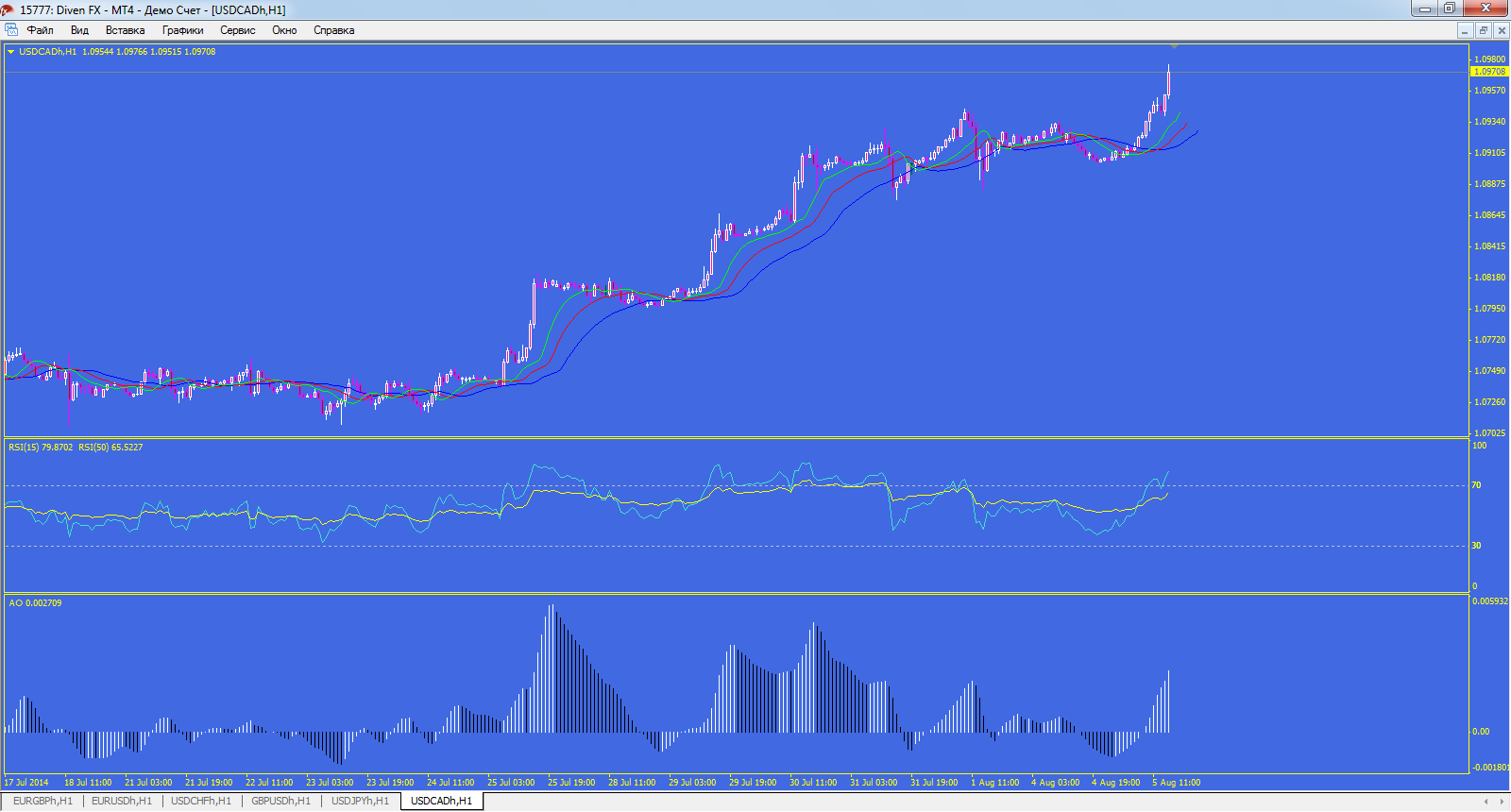Image resolution: width=1511 pixels, height=812 pixels.
Task: Select the RSI(15) 79.8702 indicator label
Action: coord(41,448)
